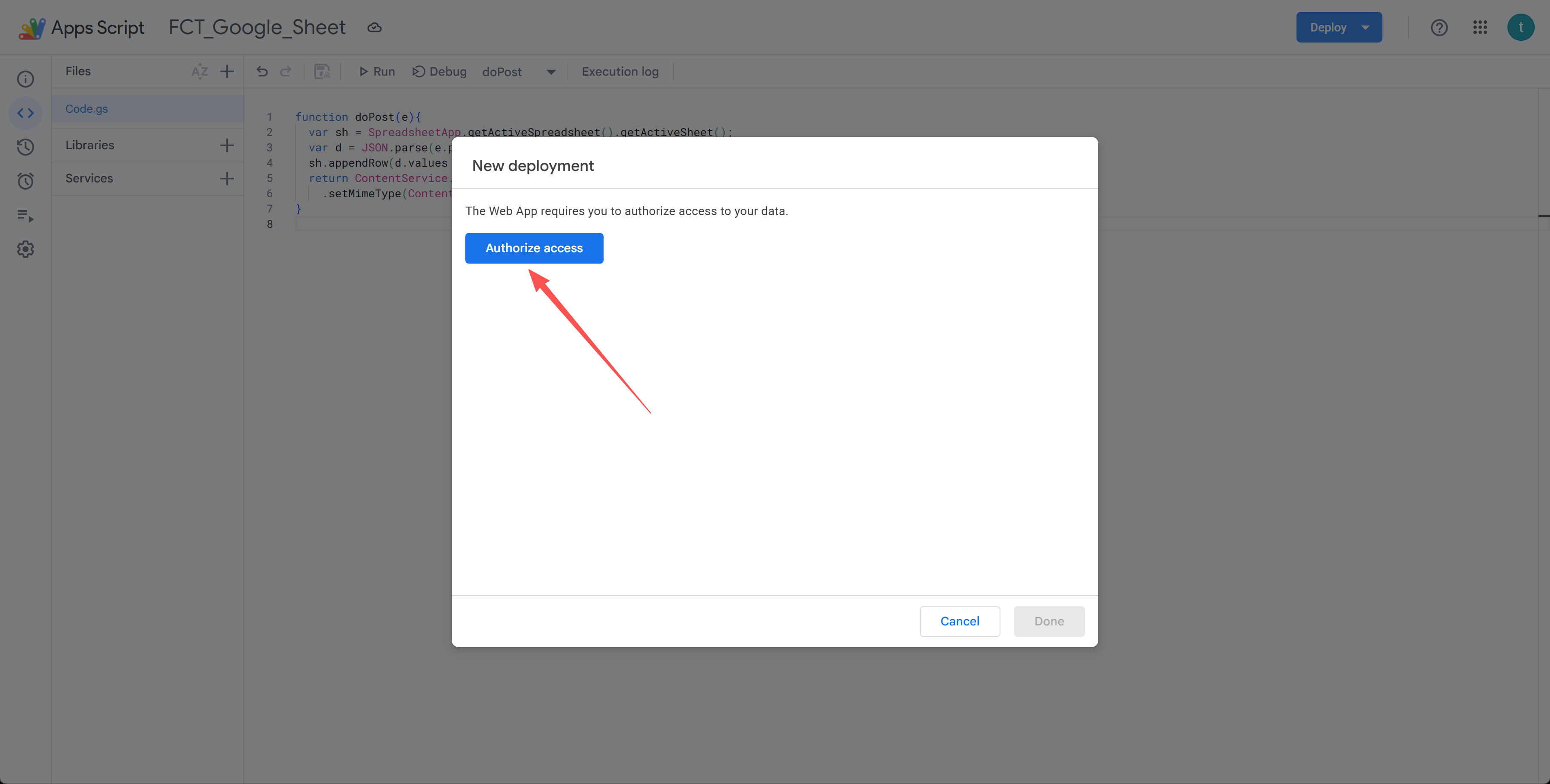Add a file with Files plus icon

tap(227, 71)
